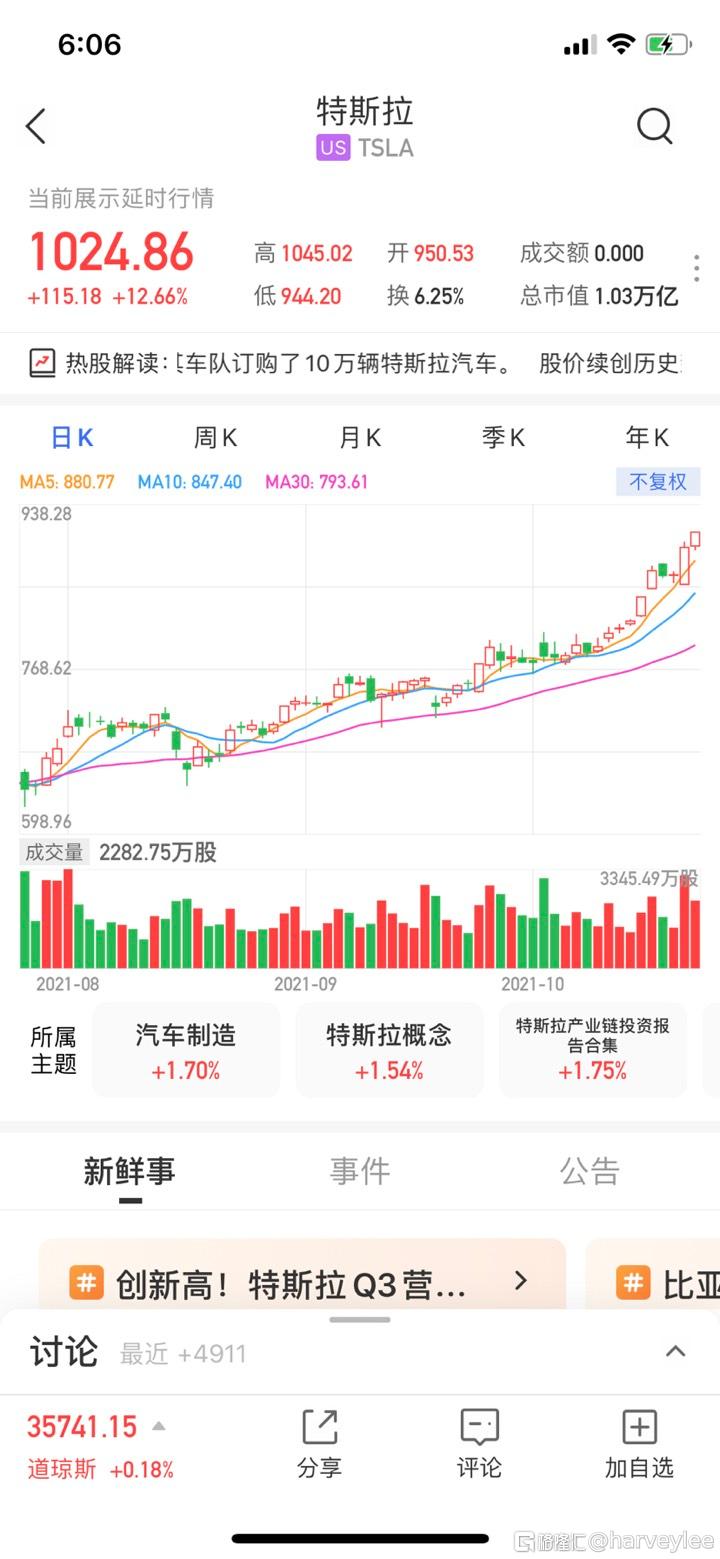This screenshot has width=720, height=1559.
Task: Tap the Dow Jones up triangle indicator
Action: click(158, 1426)
